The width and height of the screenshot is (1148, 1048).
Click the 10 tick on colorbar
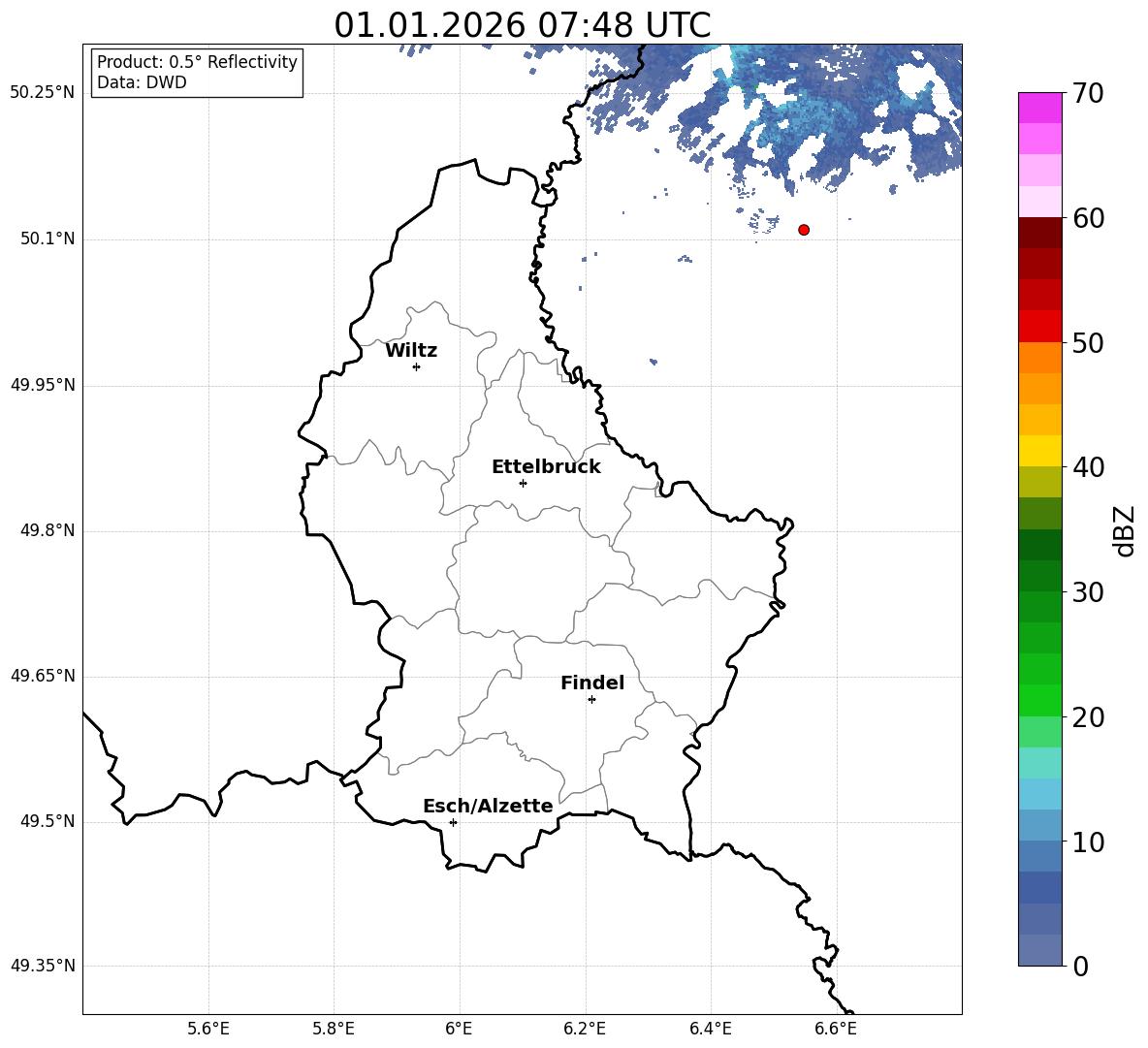click(1088, 842)
